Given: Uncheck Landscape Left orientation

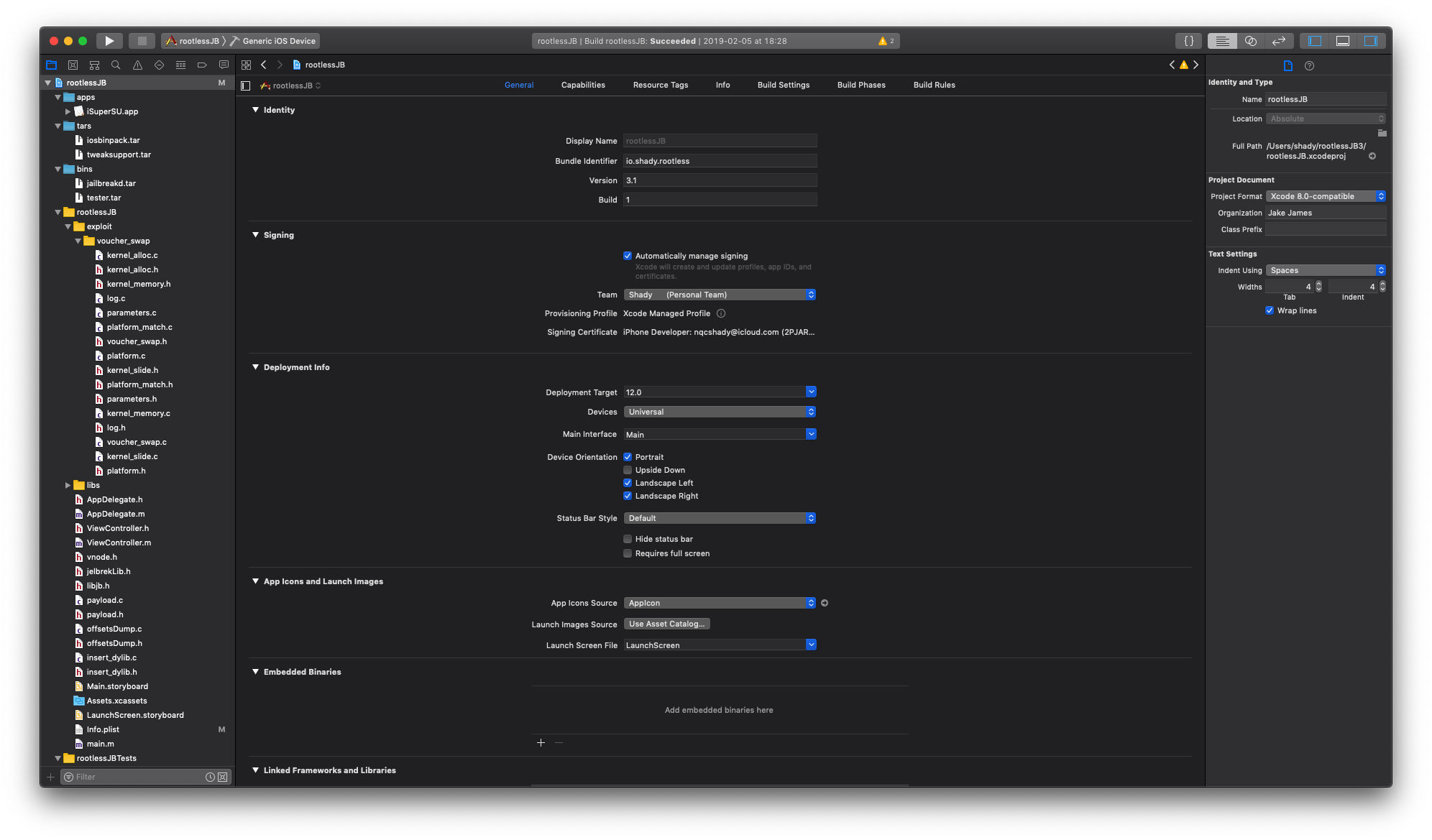Looking at the screenshot, I should tap(628, 483).
